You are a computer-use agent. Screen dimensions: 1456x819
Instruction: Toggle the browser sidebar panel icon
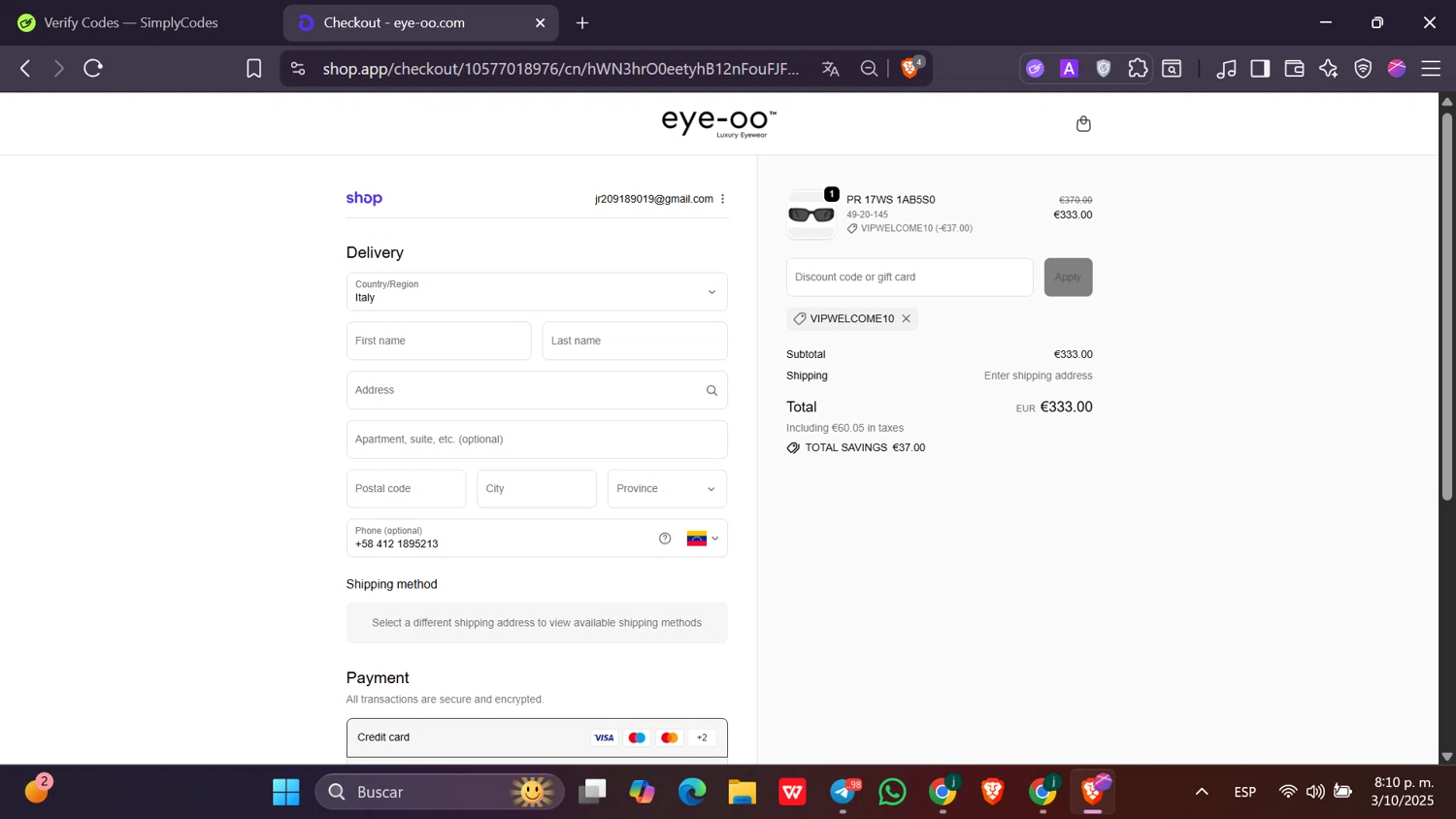1260,68
